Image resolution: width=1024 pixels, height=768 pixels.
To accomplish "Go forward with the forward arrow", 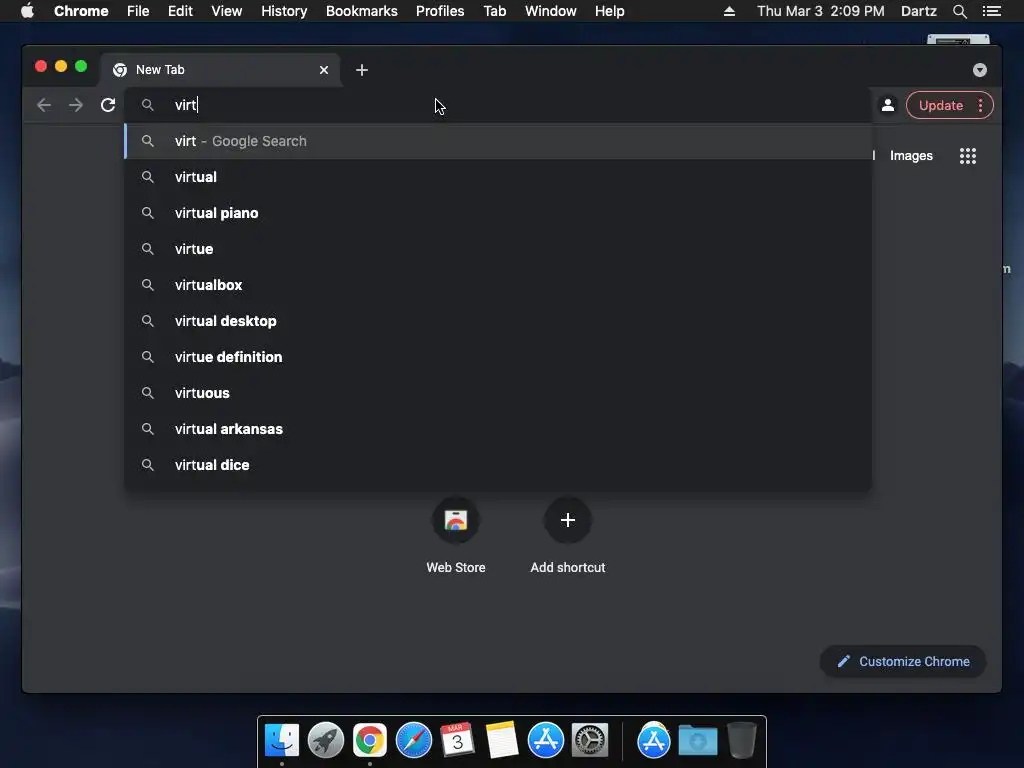I will pos(76,105).
